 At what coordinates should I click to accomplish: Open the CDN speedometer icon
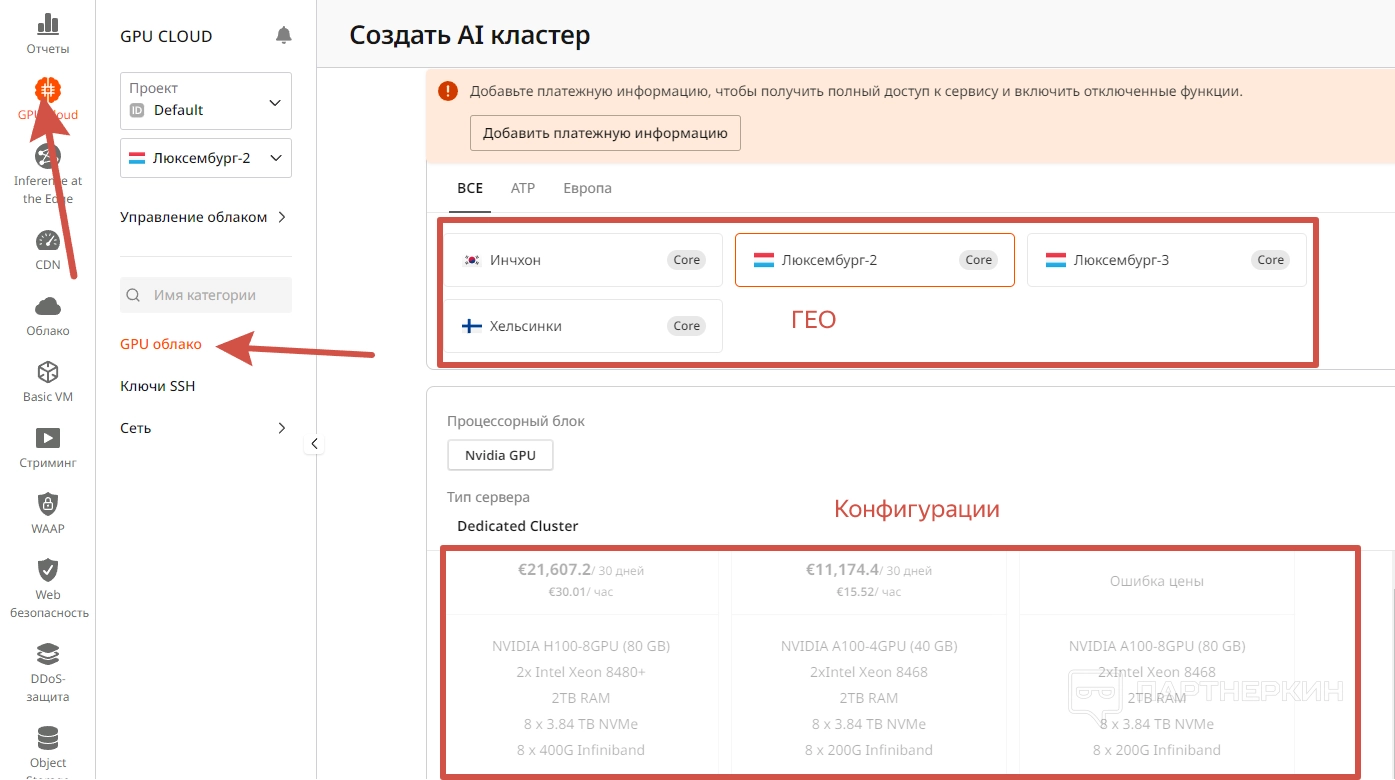(x=47, y=241)
